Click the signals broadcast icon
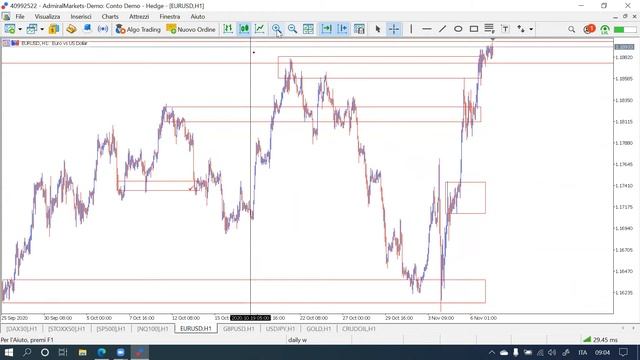This screenshot has height=360, width=640. click(x=103, y=29)
